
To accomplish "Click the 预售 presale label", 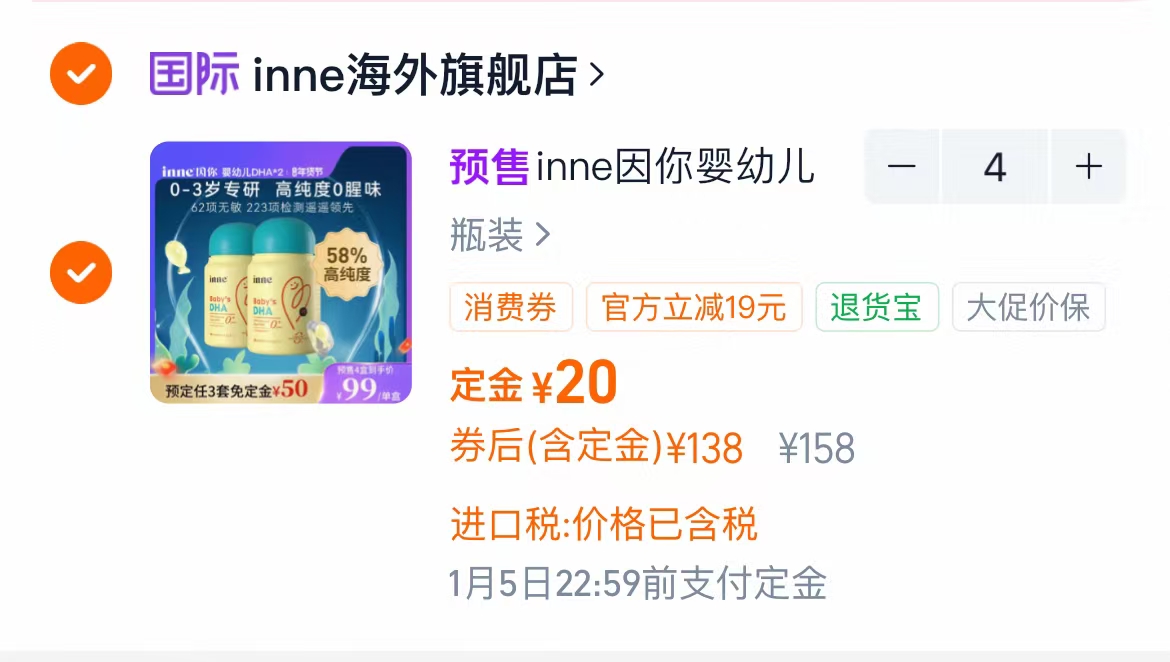I will point(489,166).
